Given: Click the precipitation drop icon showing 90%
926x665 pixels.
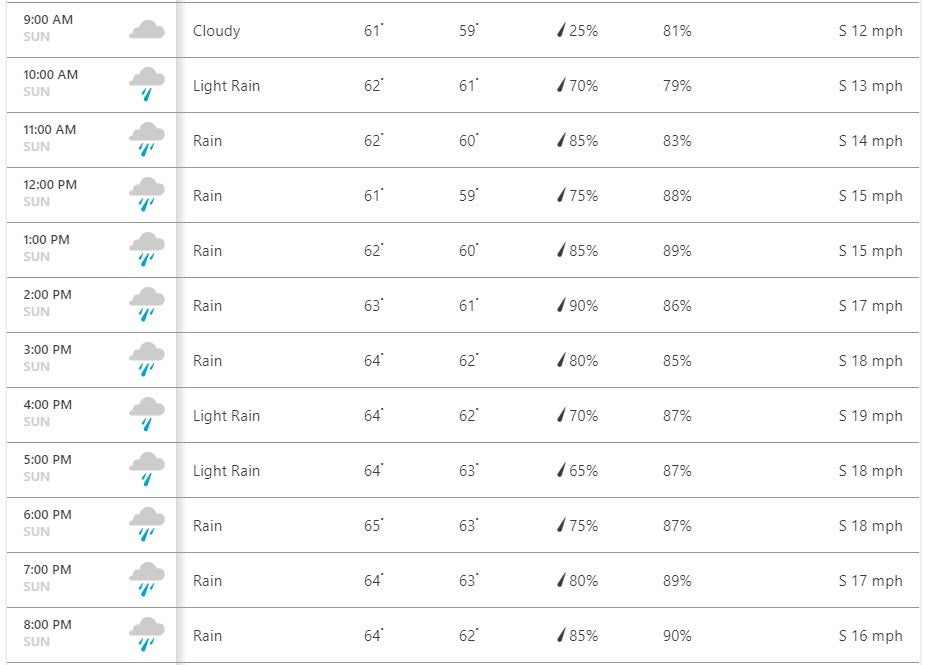Looking at the screenshot, I should point(561,306).
